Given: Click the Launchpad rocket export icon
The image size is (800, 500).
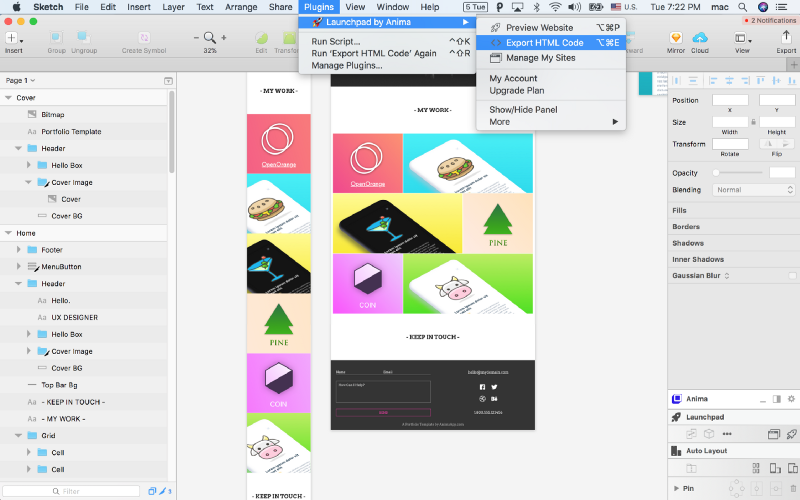Looking at the screenshot, I should (x=791, y=434).
